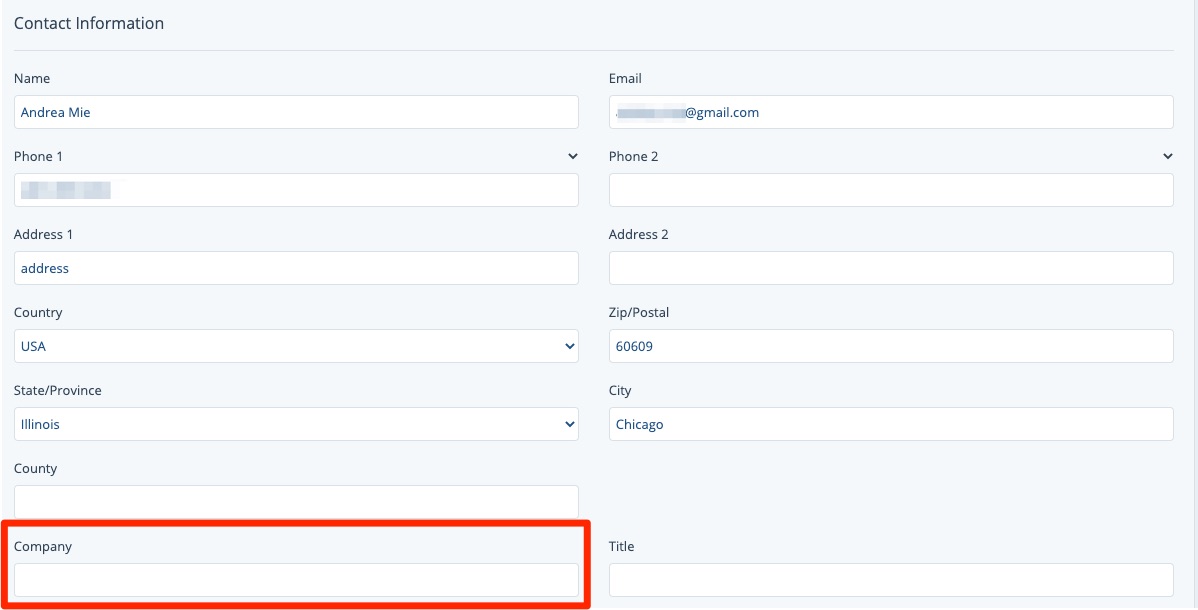Open the Country dropdown showing USA
Image resolution: width=1198 pixels, height=610 pixels.
296,346
